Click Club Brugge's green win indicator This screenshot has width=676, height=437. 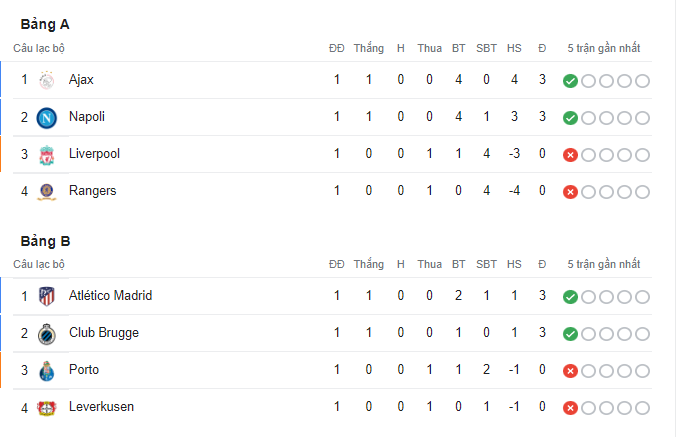(570, 334)
